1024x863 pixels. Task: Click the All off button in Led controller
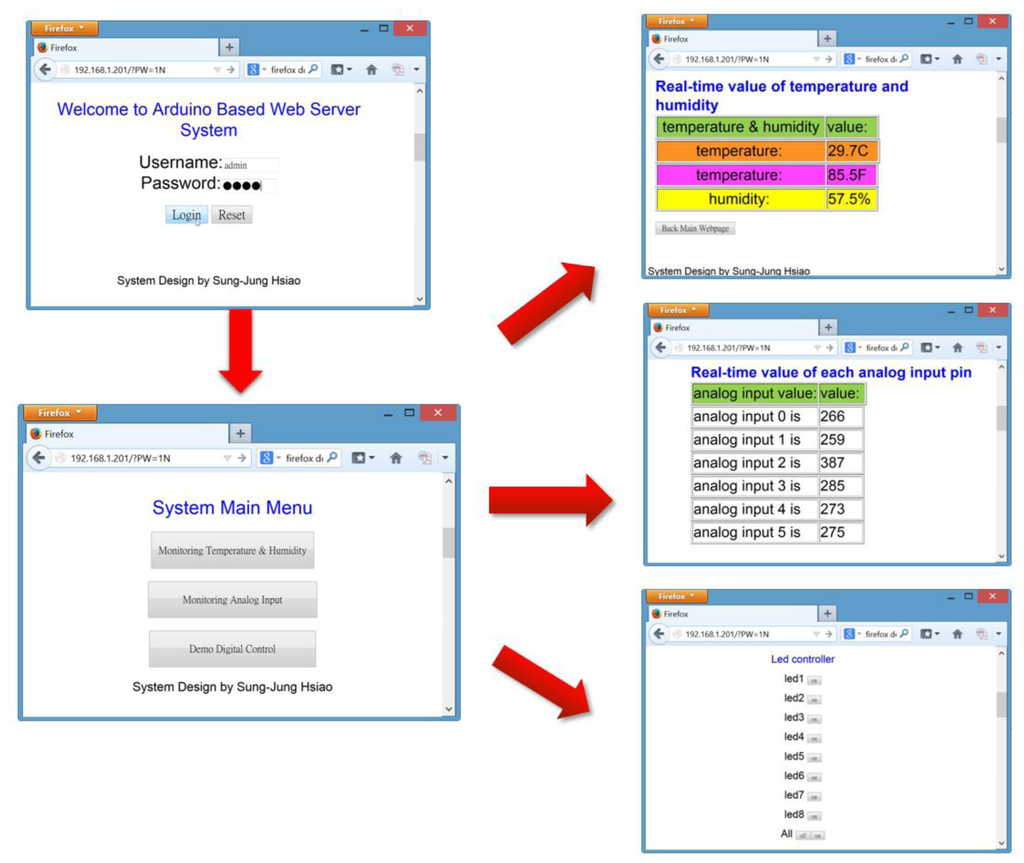pos(803,835)
